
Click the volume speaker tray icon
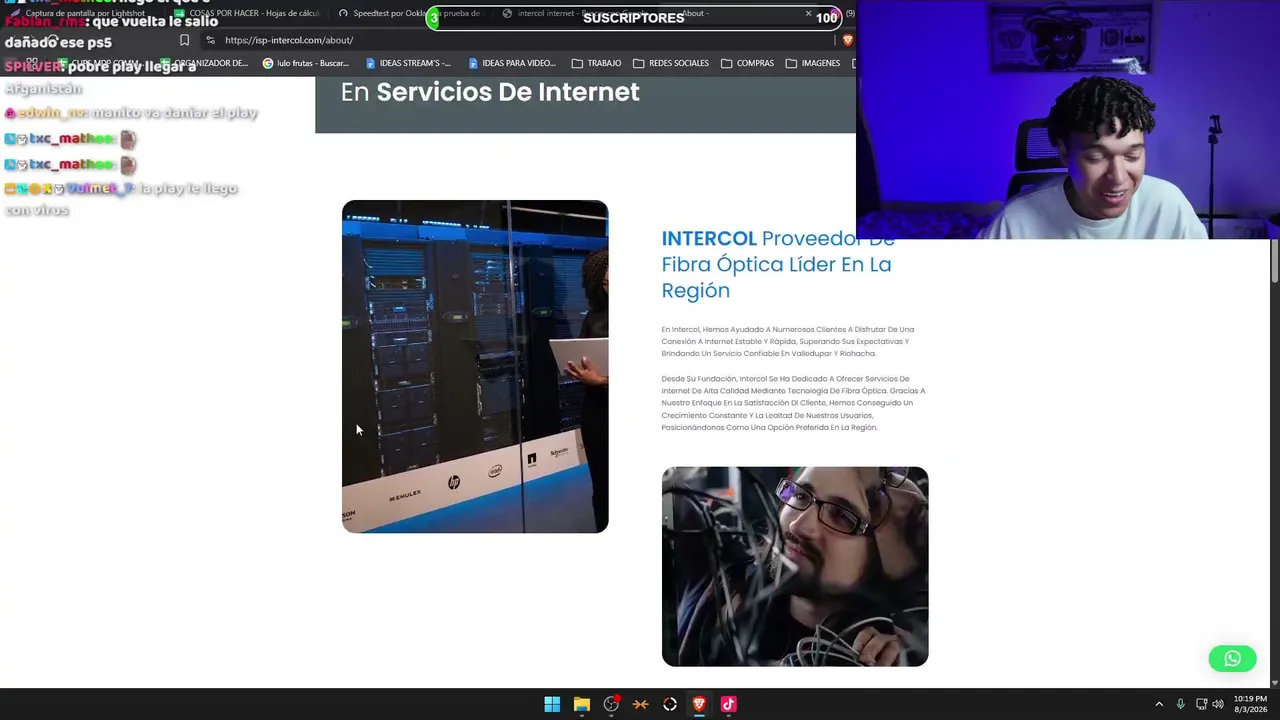[x=1218, y=704]
